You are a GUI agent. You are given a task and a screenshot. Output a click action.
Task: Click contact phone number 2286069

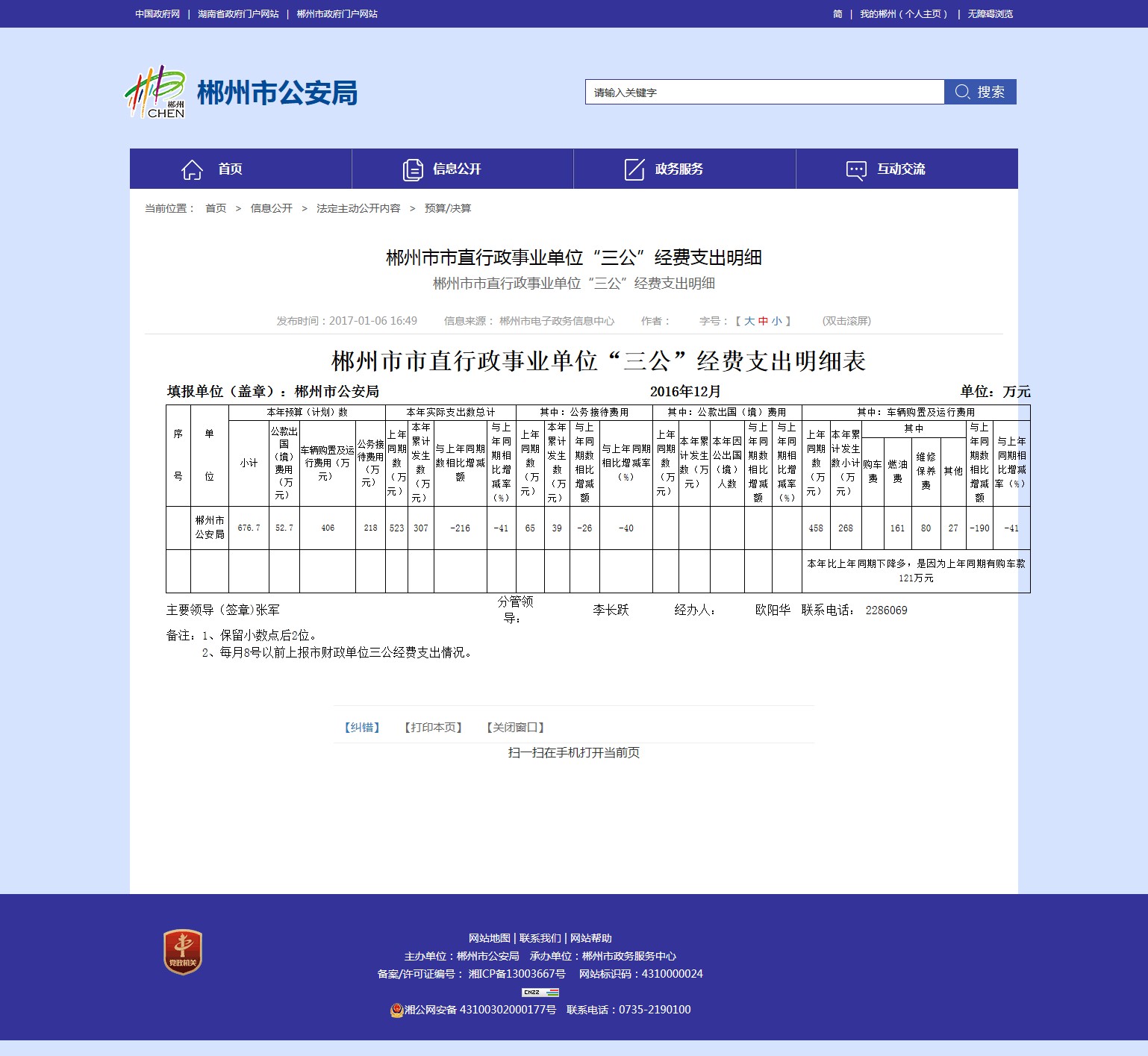click(887, 610)
